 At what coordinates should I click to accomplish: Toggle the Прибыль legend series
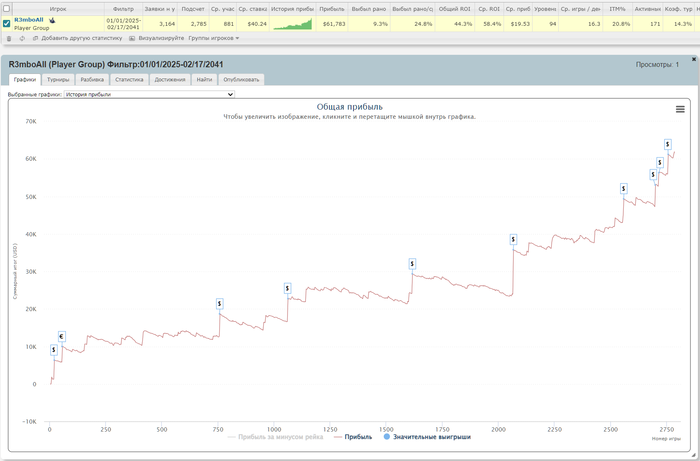click(353, 437)
